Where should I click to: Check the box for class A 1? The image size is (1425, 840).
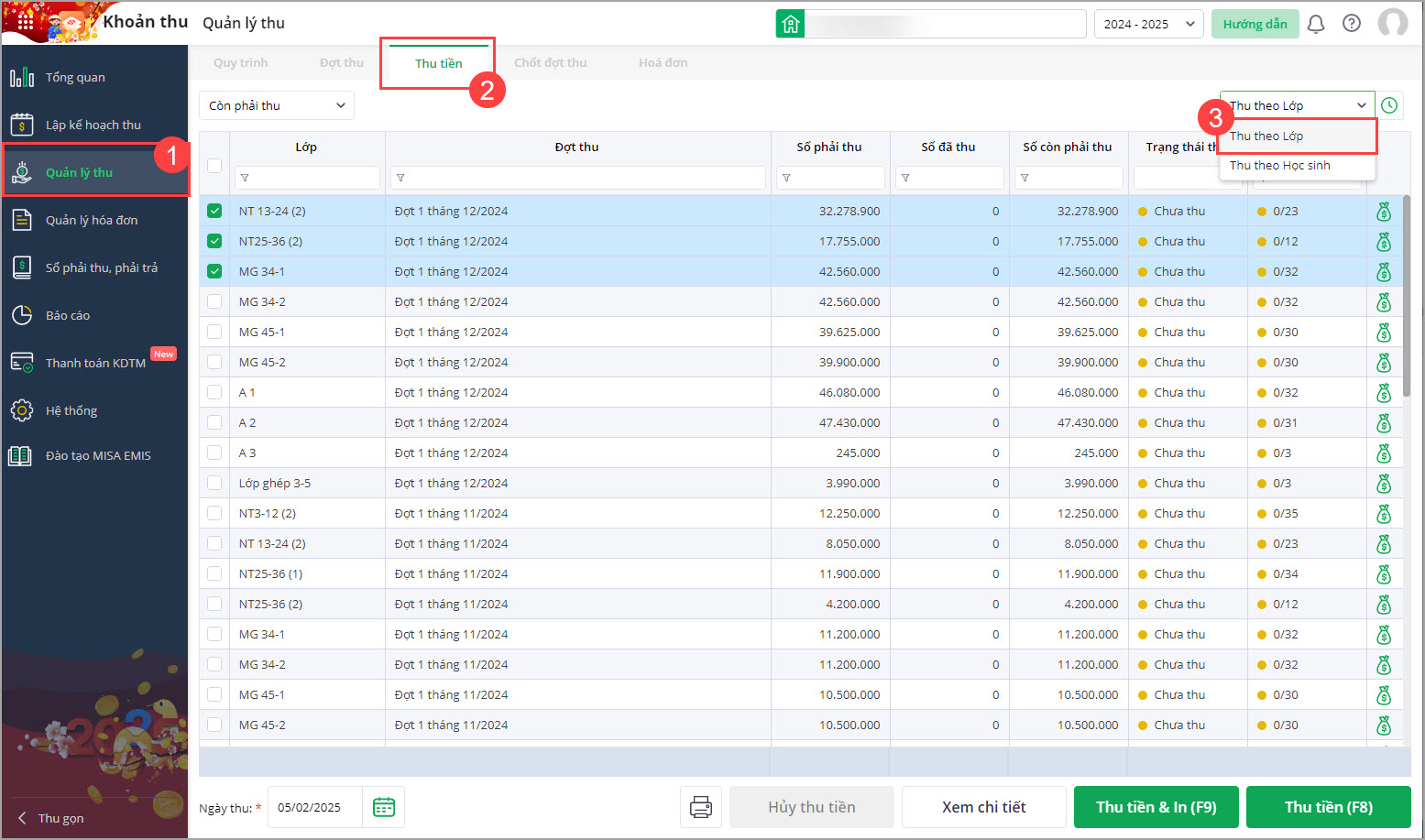click(x=214, y=392)
